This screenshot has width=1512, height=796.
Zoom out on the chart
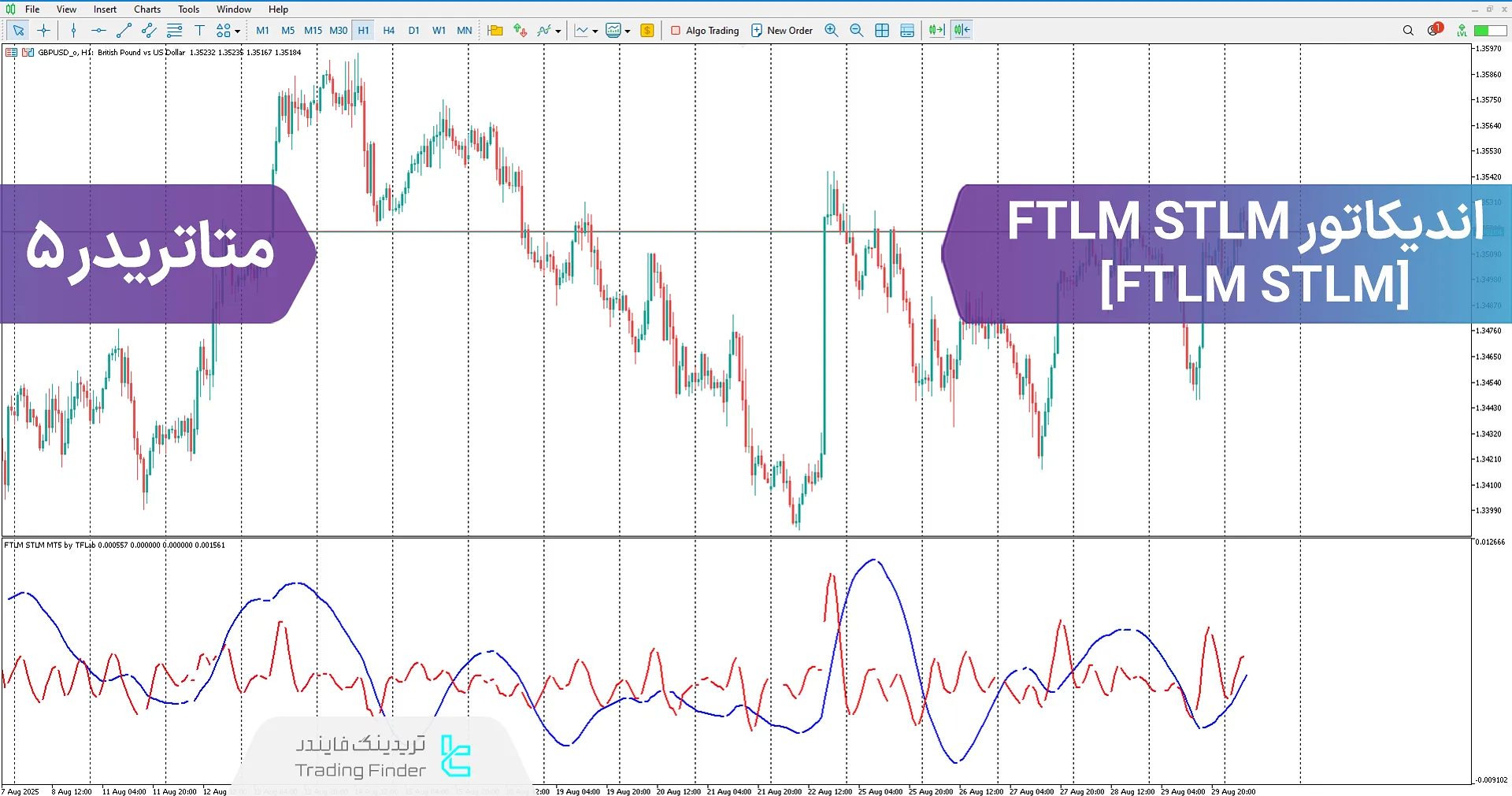(857, 30)
